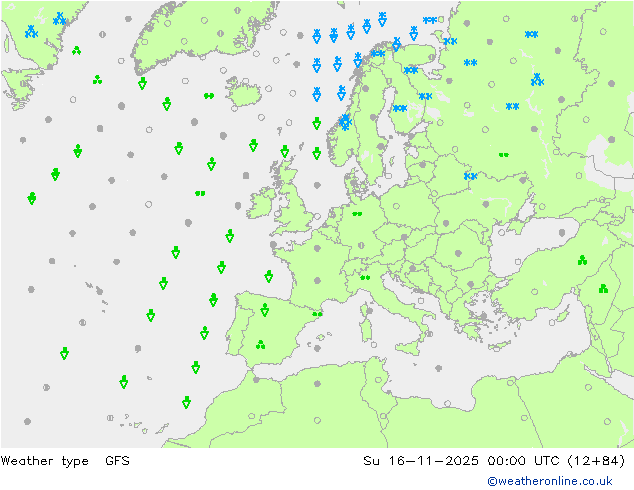Click the 'GFS' model label
The width and height of the screenshot is (634, 490).
click(x=117, y=460)
